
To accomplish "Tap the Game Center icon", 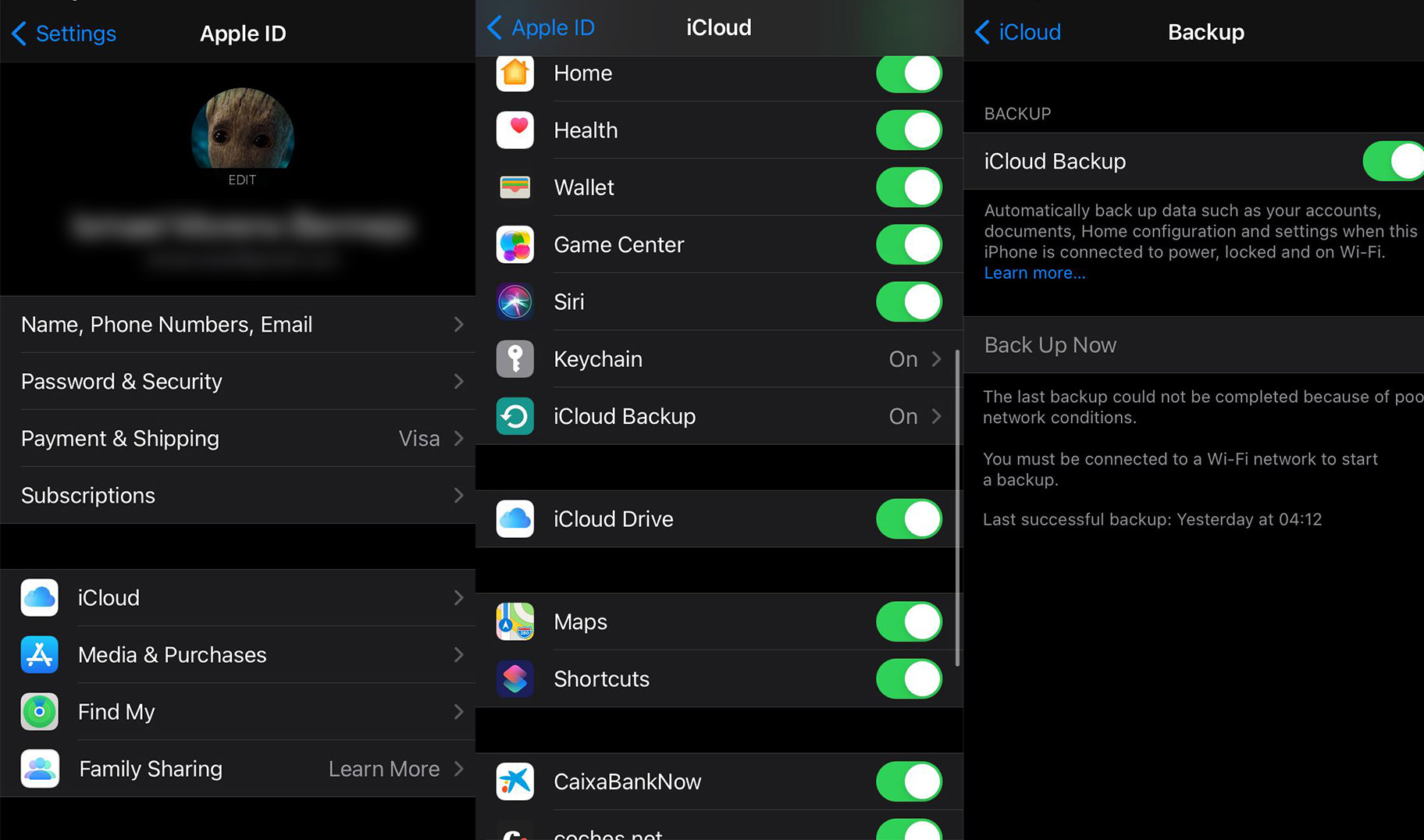I will tap(515, 244).
